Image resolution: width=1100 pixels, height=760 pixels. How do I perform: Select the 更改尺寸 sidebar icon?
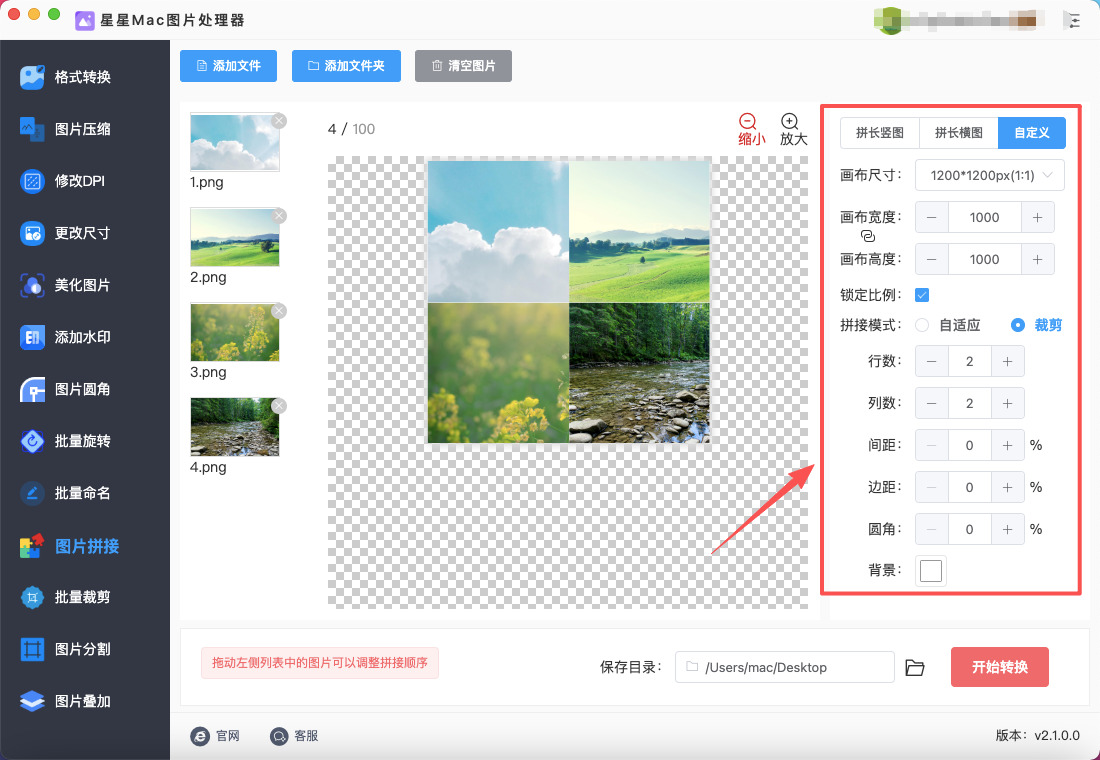pos(32,233)
